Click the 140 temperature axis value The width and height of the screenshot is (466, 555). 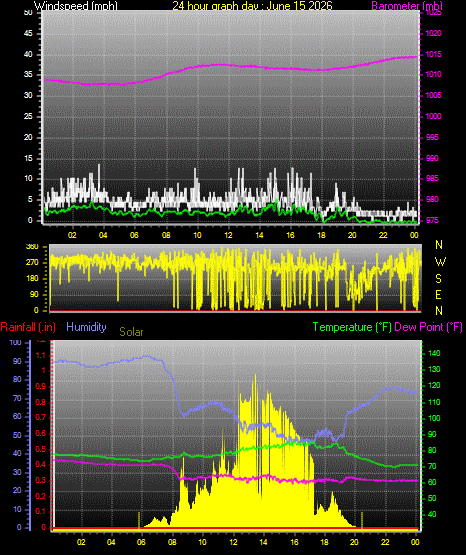[x=434, y=353]
